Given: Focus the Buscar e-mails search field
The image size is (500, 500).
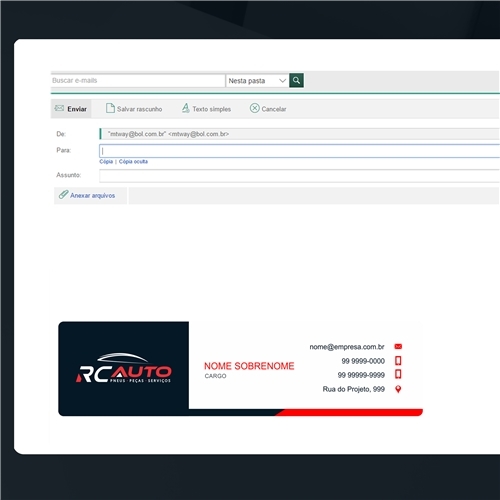Looking at the screenshot, I should [x=138, y=81].
